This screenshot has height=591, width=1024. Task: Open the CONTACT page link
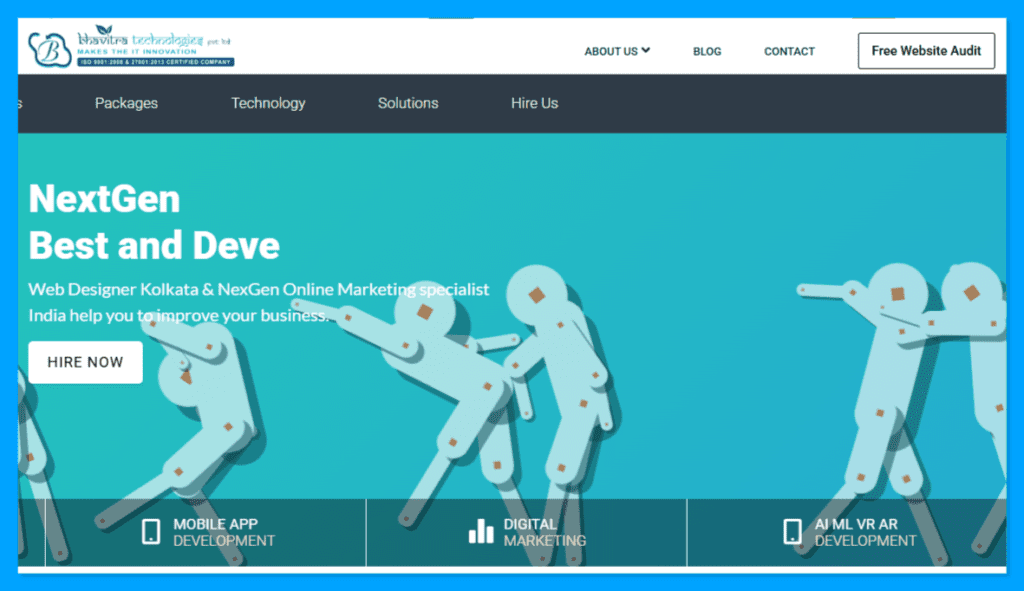tap(789, 51)
